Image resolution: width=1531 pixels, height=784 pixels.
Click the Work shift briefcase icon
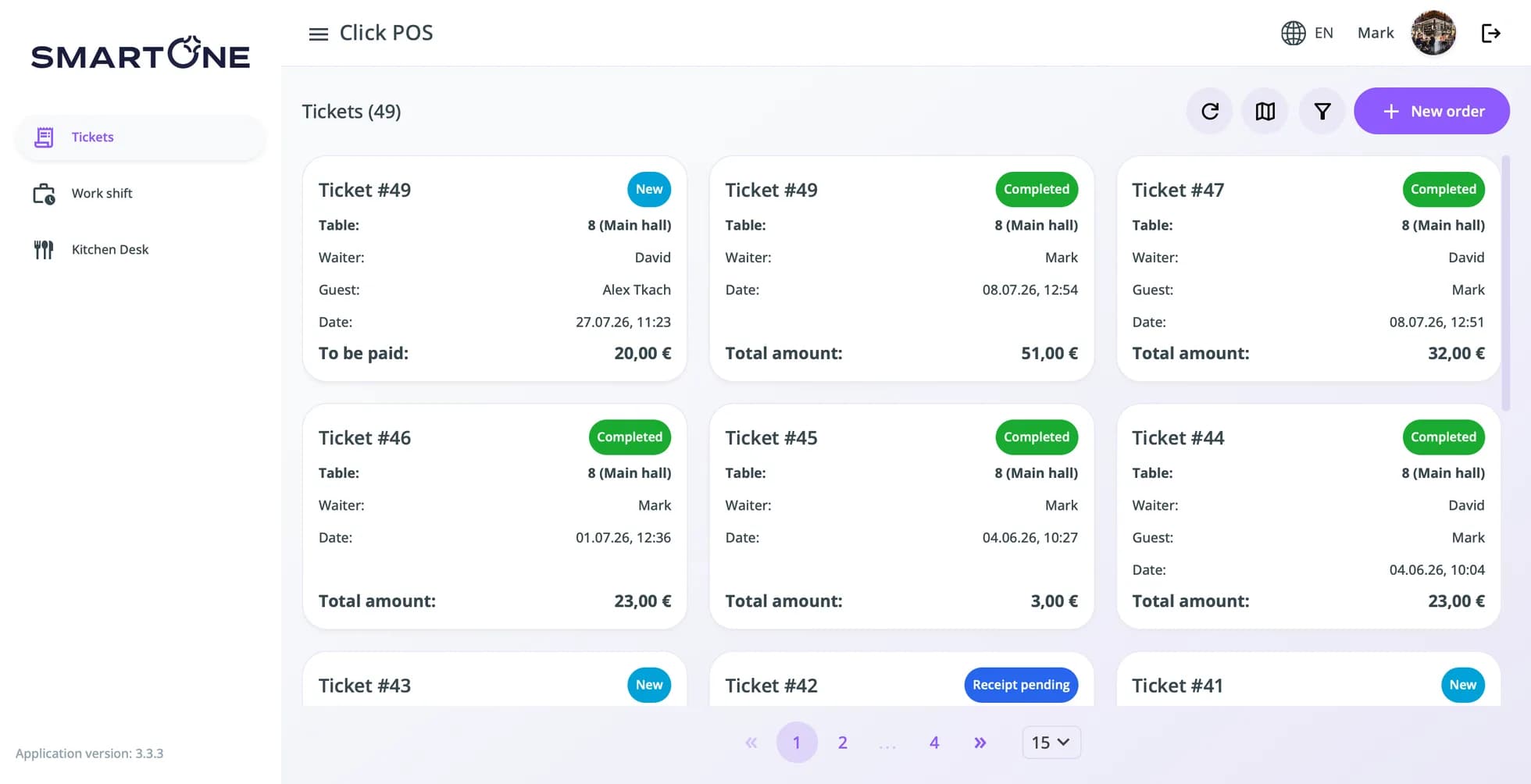[44, 194]
